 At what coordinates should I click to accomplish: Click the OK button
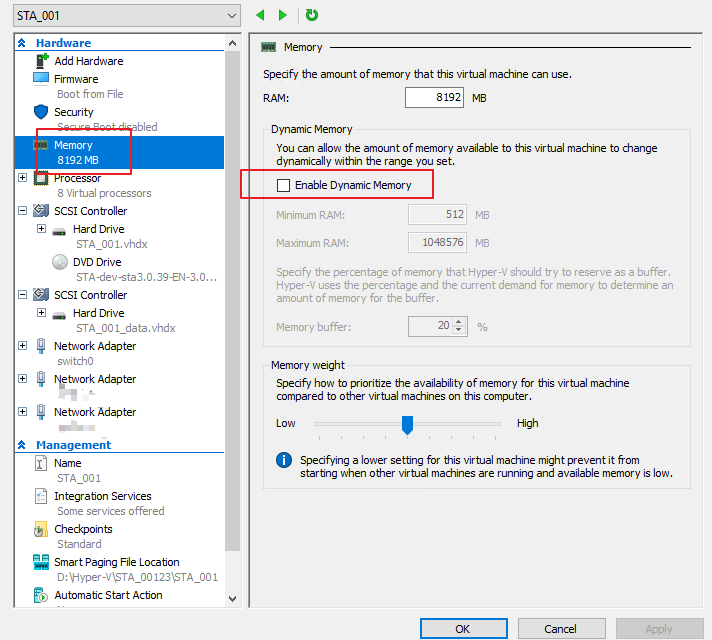pos(463,628)
